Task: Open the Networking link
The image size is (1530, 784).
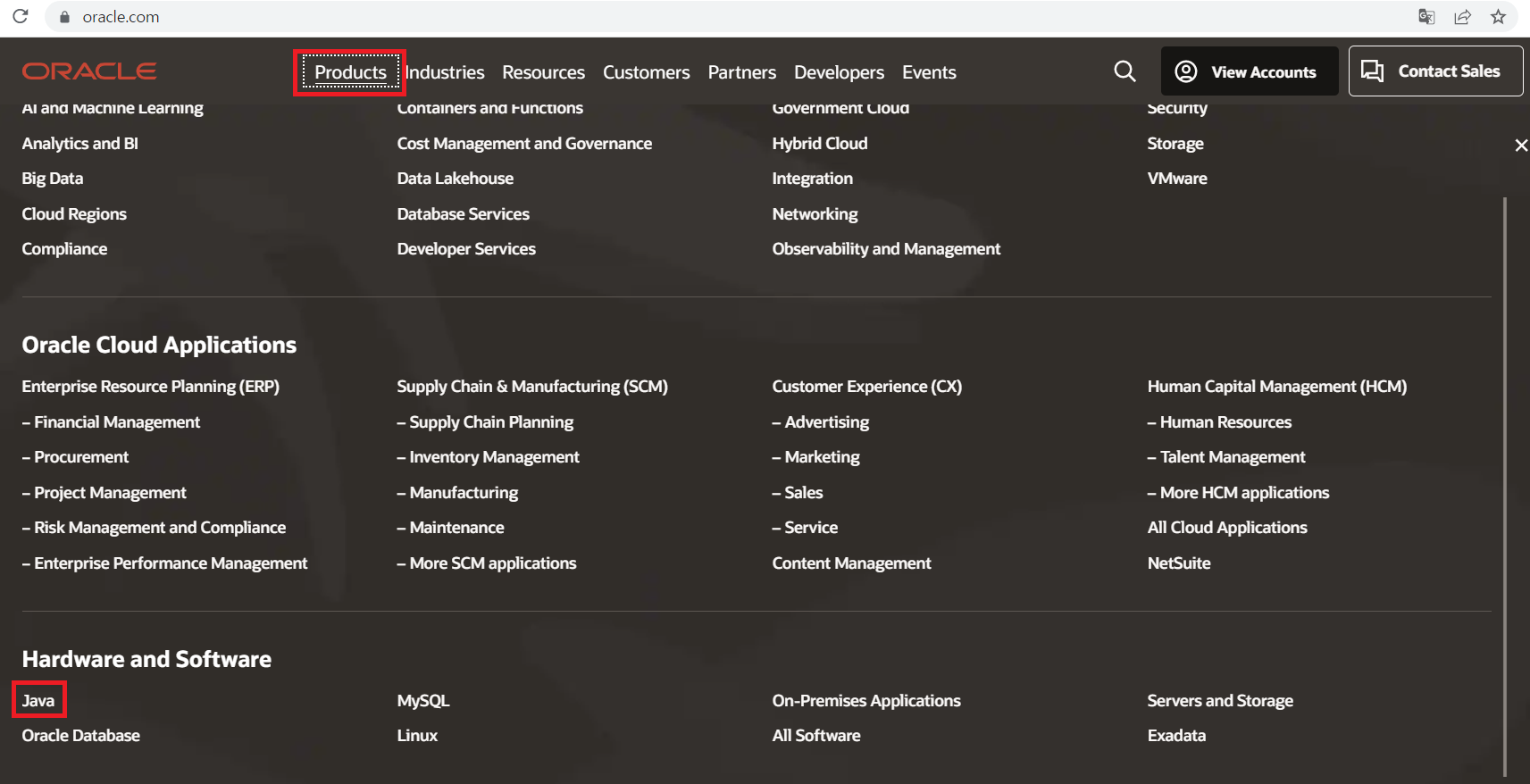Action: coord(815,214)
